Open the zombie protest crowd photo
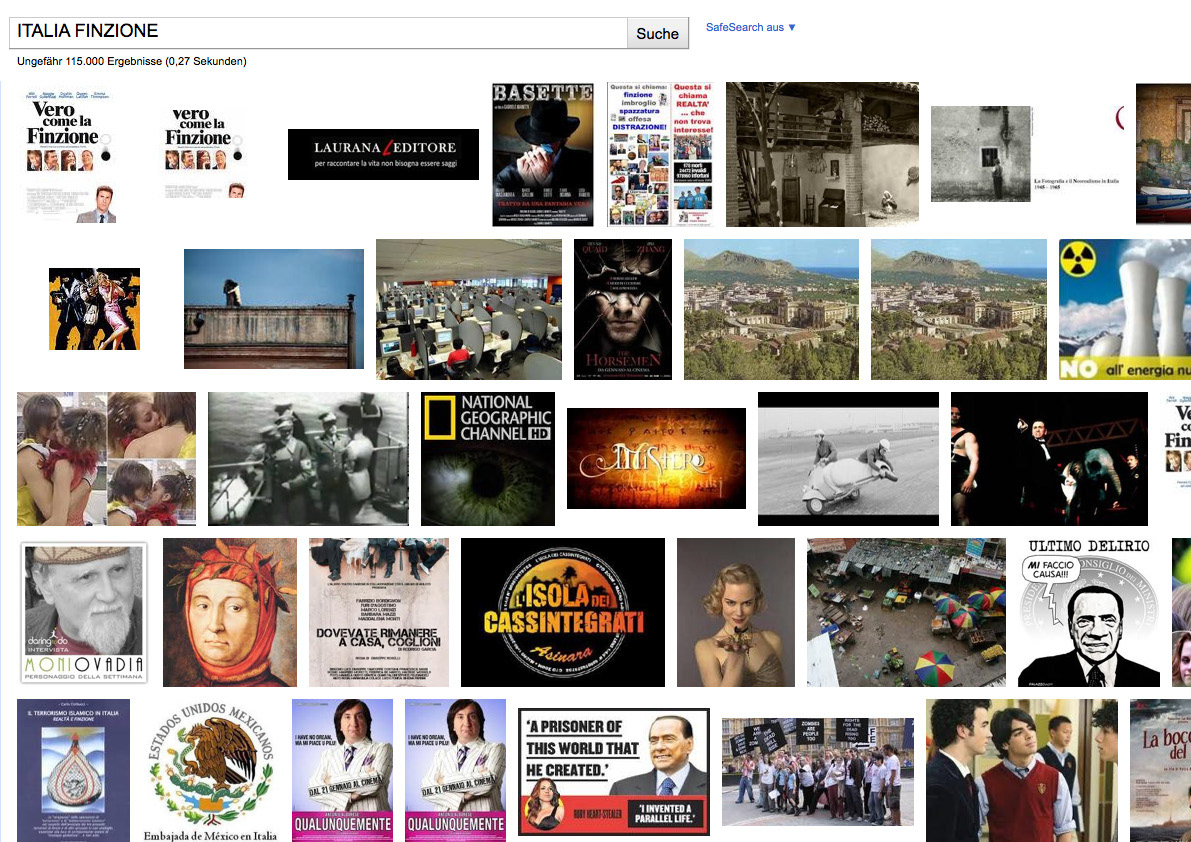The height and width of the screenshot is (842, 1191). (817, 771)
